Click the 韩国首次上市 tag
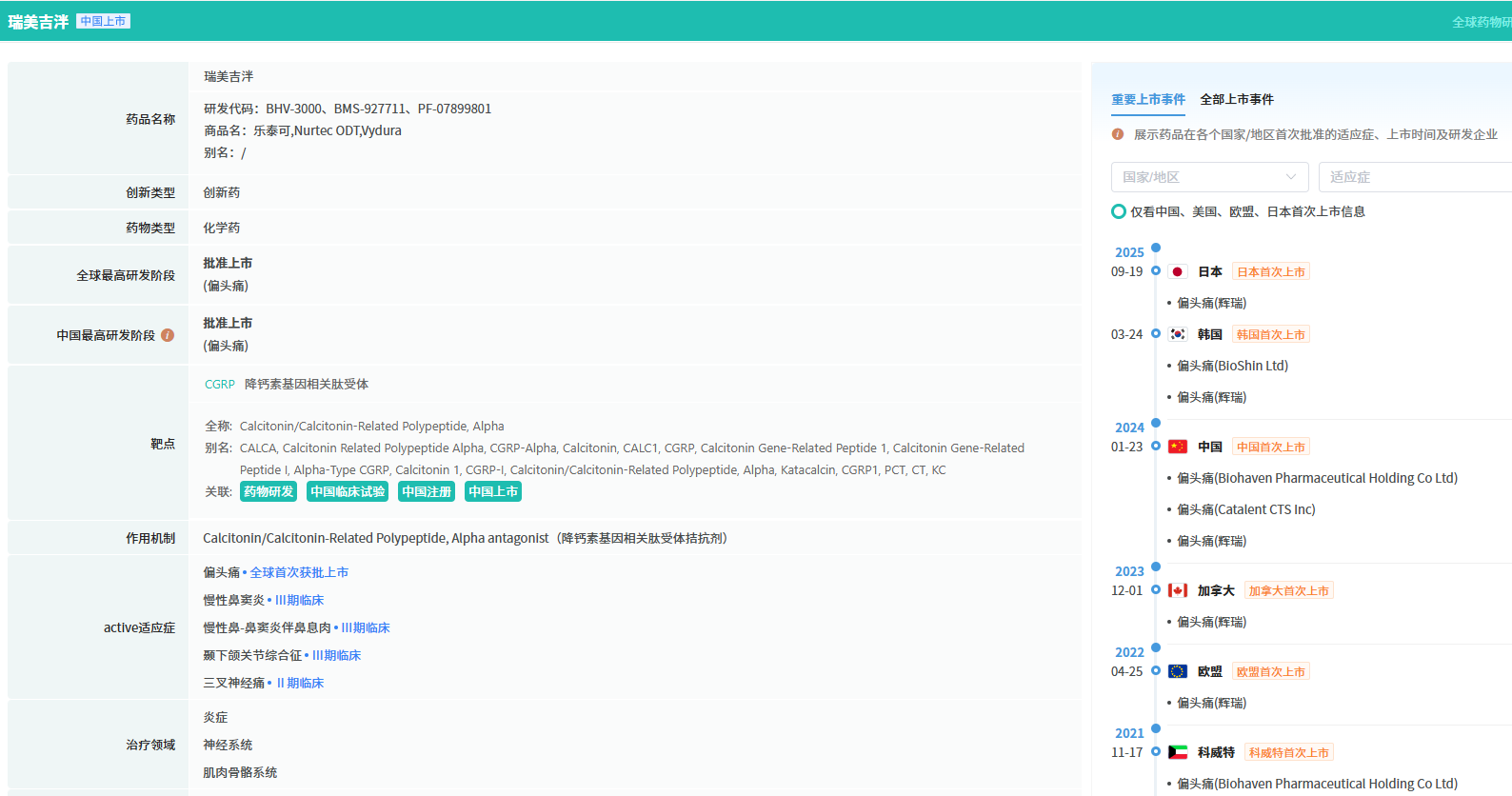The width and height of the screenshot is (1512, 796). [1271, 334]
